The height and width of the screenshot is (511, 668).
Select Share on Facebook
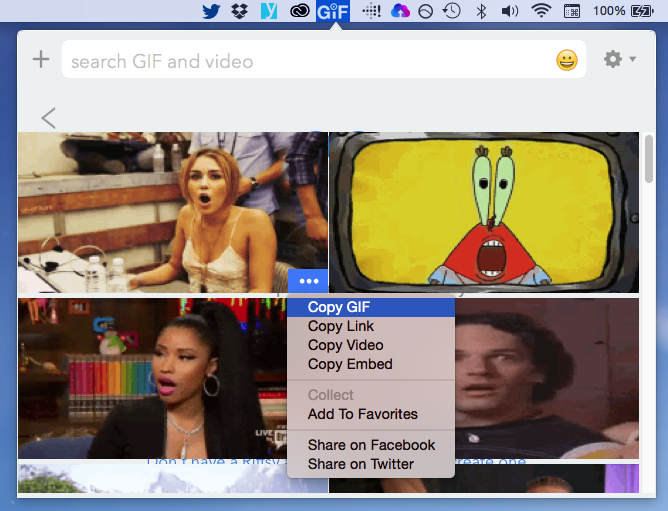tap(371, 445)
